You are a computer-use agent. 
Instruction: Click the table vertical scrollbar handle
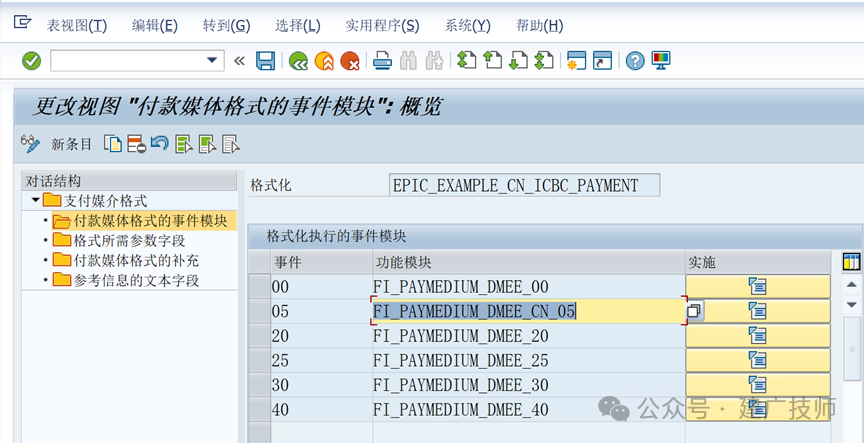(852, 348)
